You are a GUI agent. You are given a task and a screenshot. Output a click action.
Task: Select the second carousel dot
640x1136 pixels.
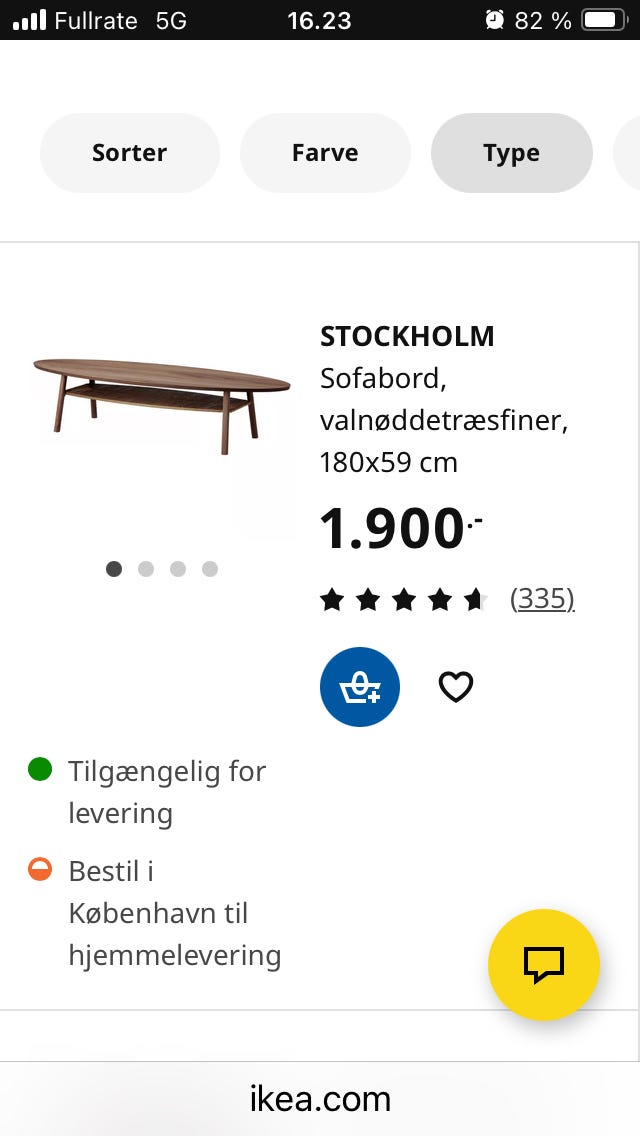point(146,568)
